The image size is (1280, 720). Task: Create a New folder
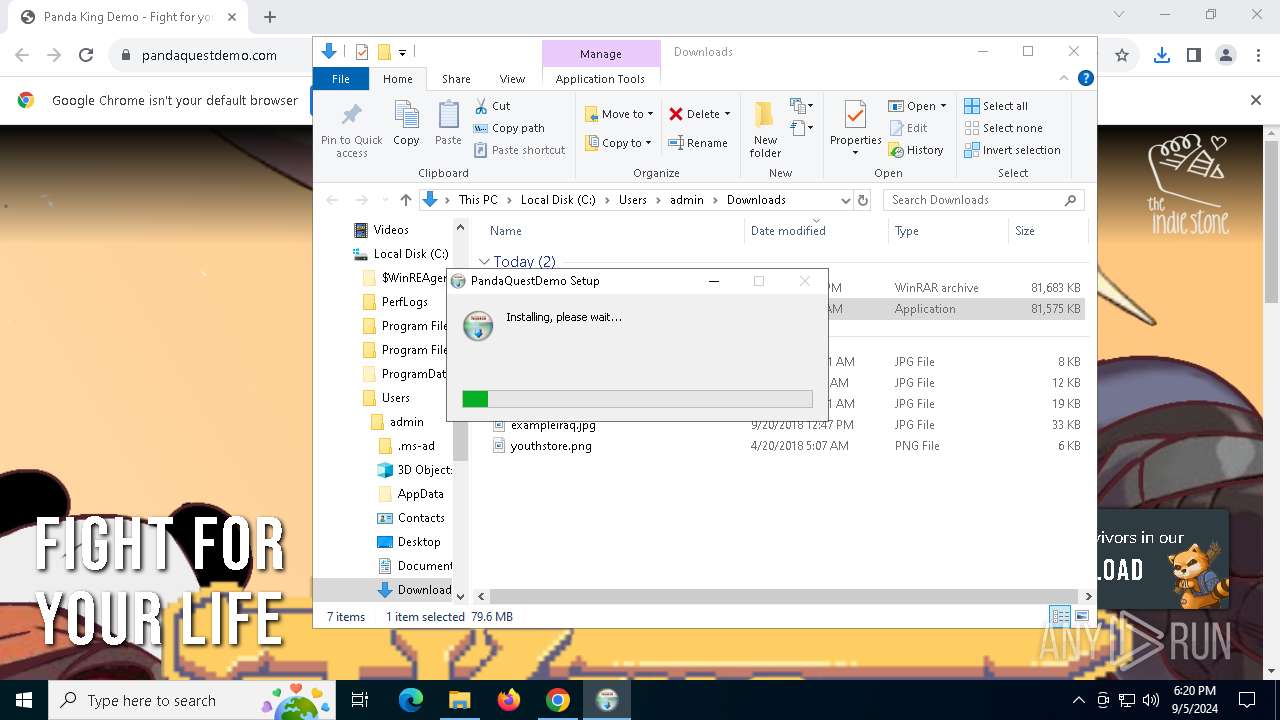[x=765, y=129]
